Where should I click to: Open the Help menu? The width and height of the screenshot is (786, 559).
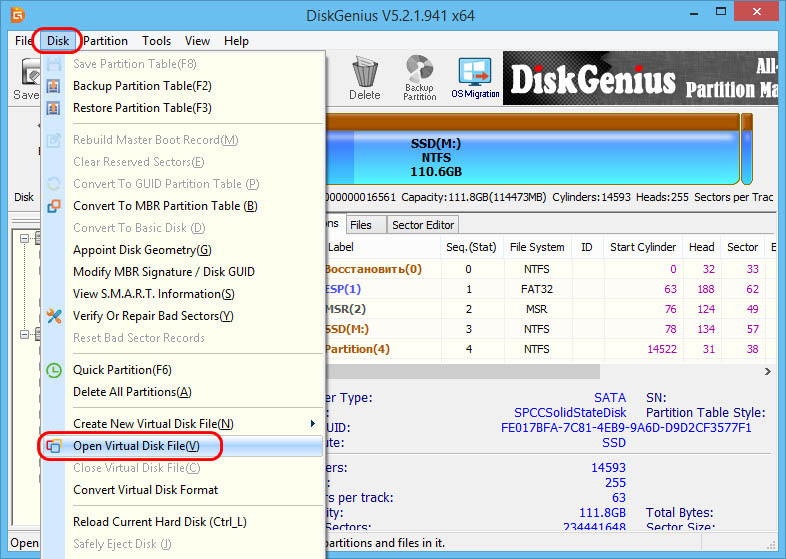click(236, 41)
